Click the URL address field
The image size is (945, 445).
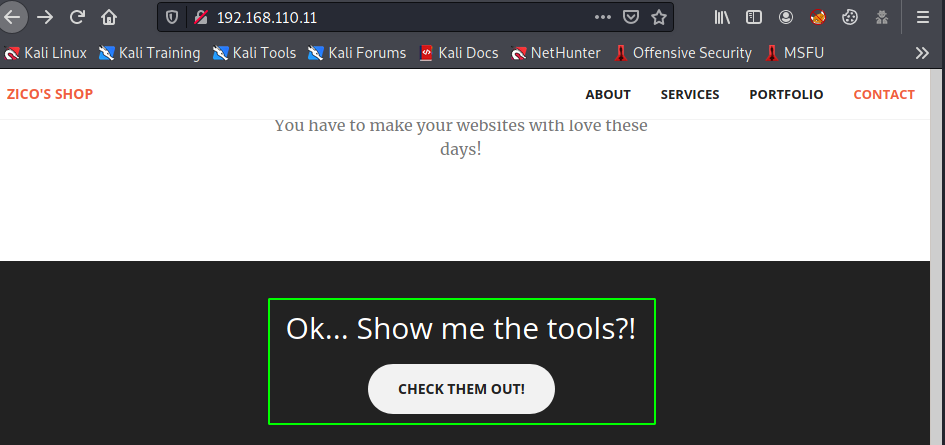[x=400, y=17]
